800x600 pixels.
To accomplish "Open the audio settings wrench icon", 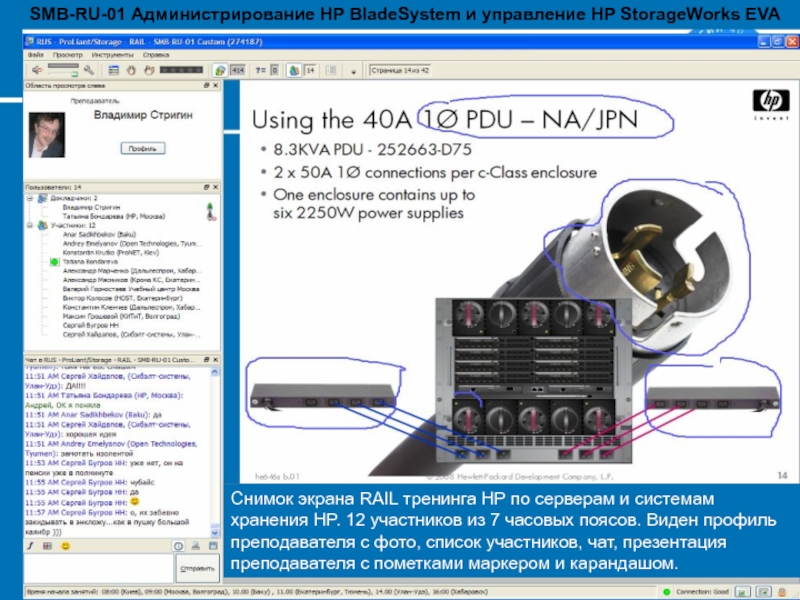I will coord(89,70).
